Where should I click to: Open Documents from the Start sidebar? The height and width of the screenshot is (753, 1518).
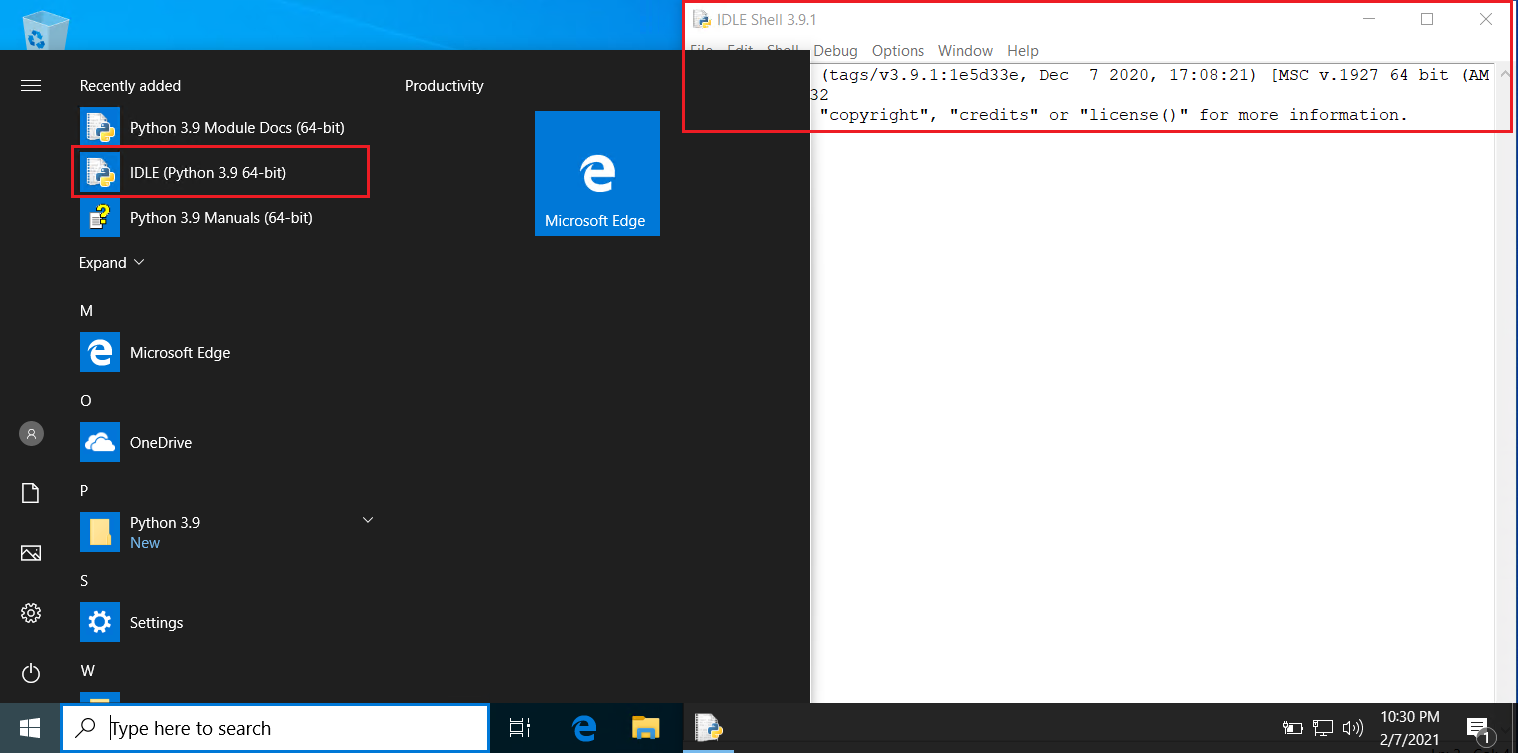[31, 493]
